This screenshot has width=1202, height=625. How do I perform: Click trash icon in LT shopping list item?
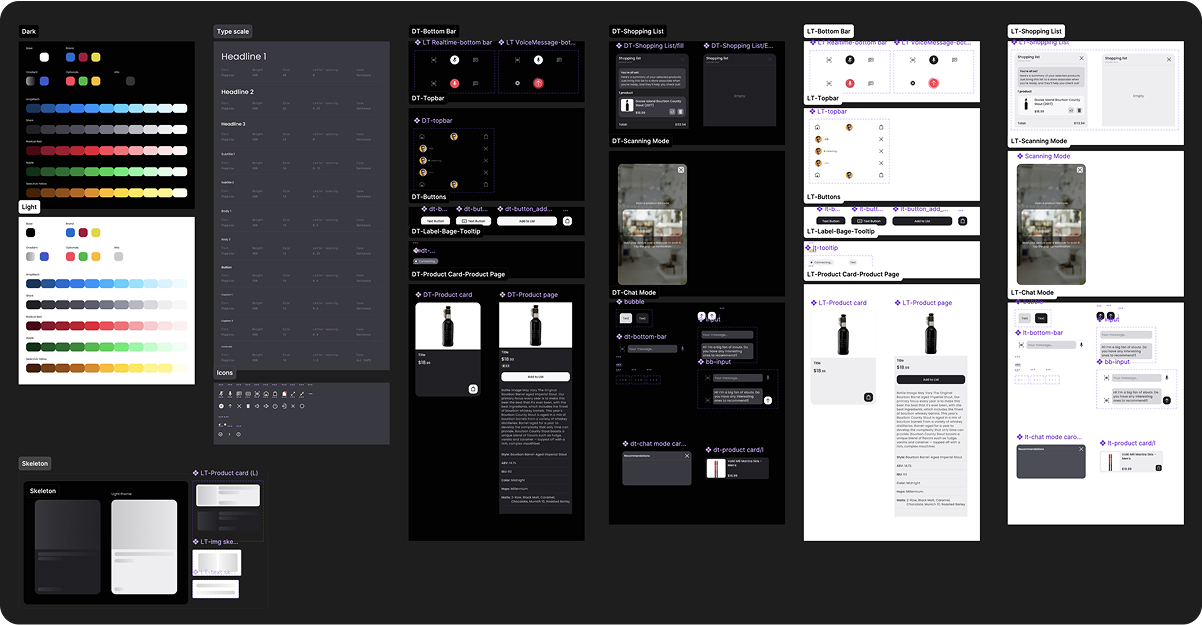tap(1079, 110)
